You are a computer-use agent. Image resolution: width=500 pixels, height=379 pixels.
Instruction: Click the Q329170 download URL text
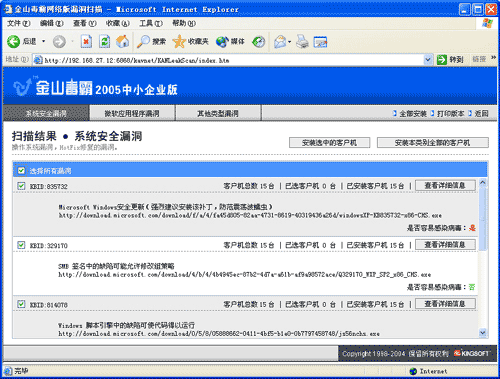(x=245, y=275)
